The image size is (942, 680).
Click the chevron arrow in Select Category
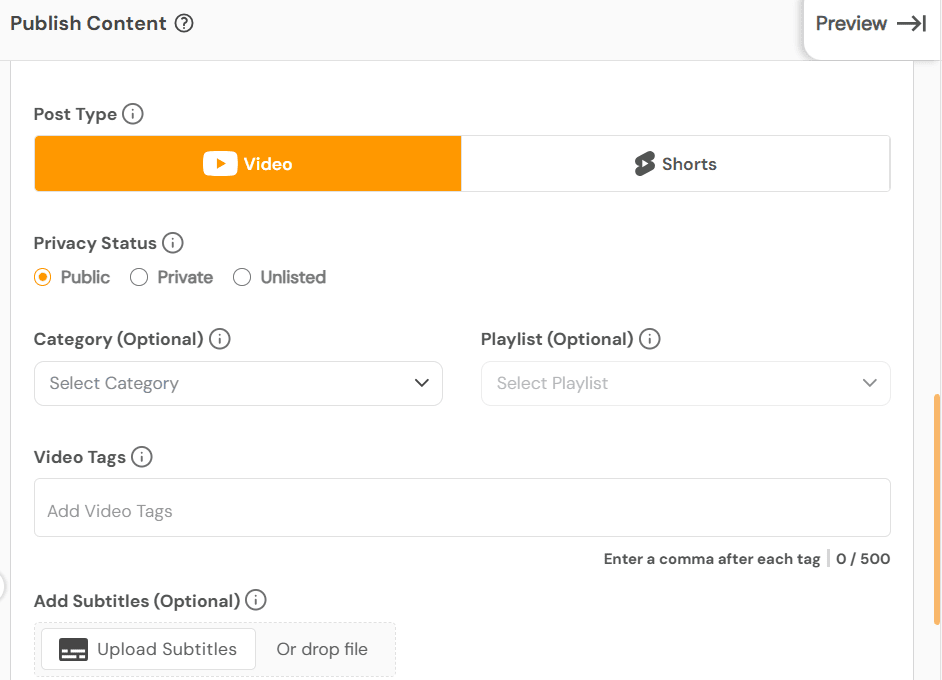(422, 383)
